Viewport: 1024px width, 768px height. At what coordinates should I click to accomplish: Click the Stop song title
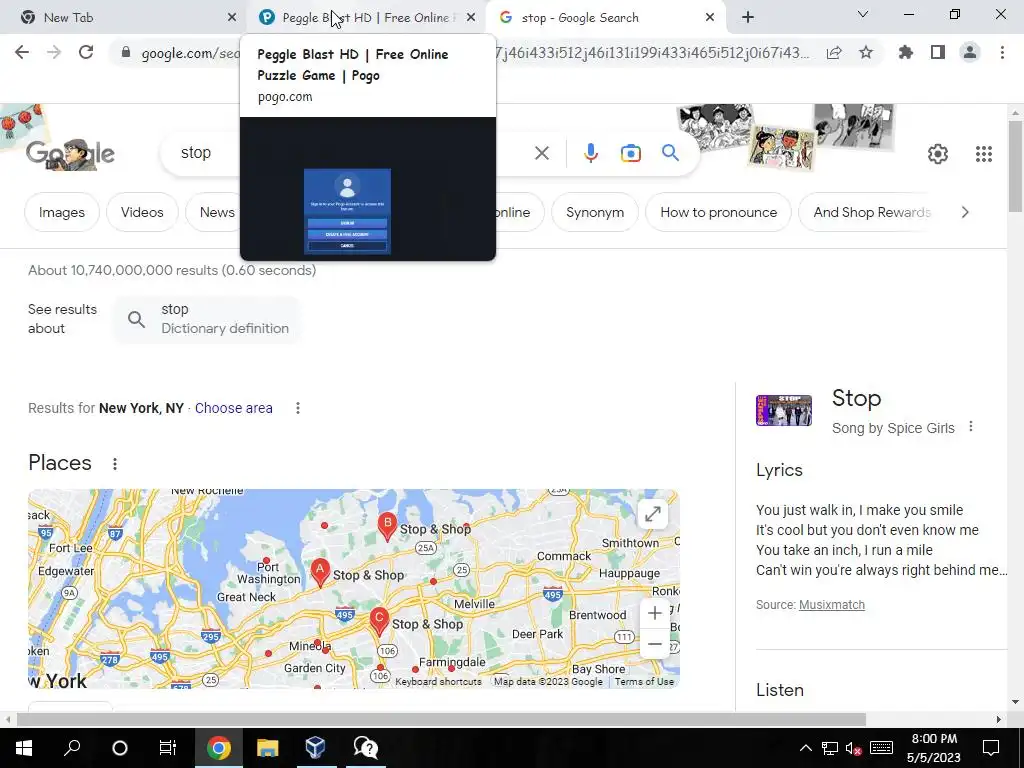click(856, 398)
